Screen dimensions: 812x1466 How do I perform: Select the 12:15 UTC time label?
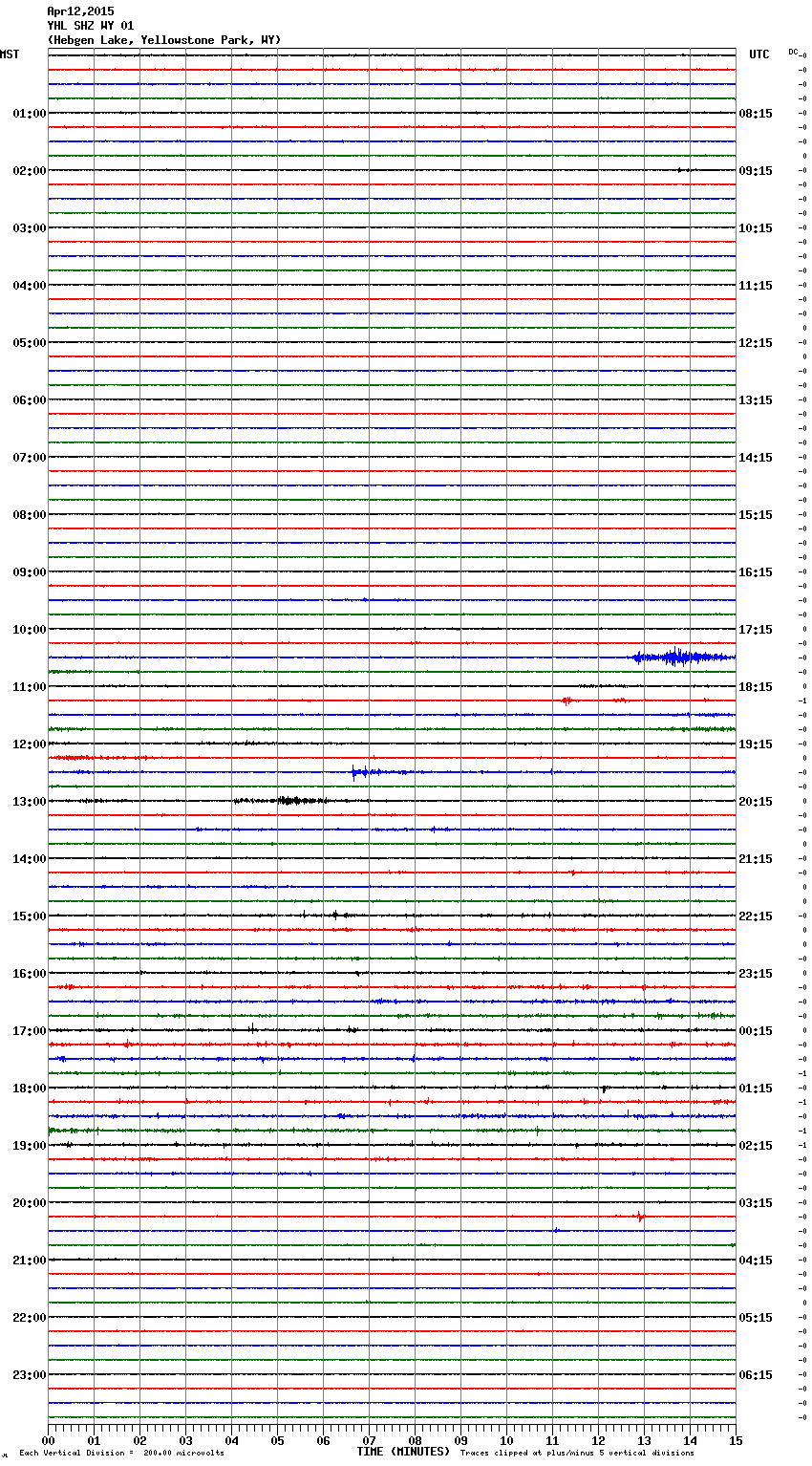point(756,343)
